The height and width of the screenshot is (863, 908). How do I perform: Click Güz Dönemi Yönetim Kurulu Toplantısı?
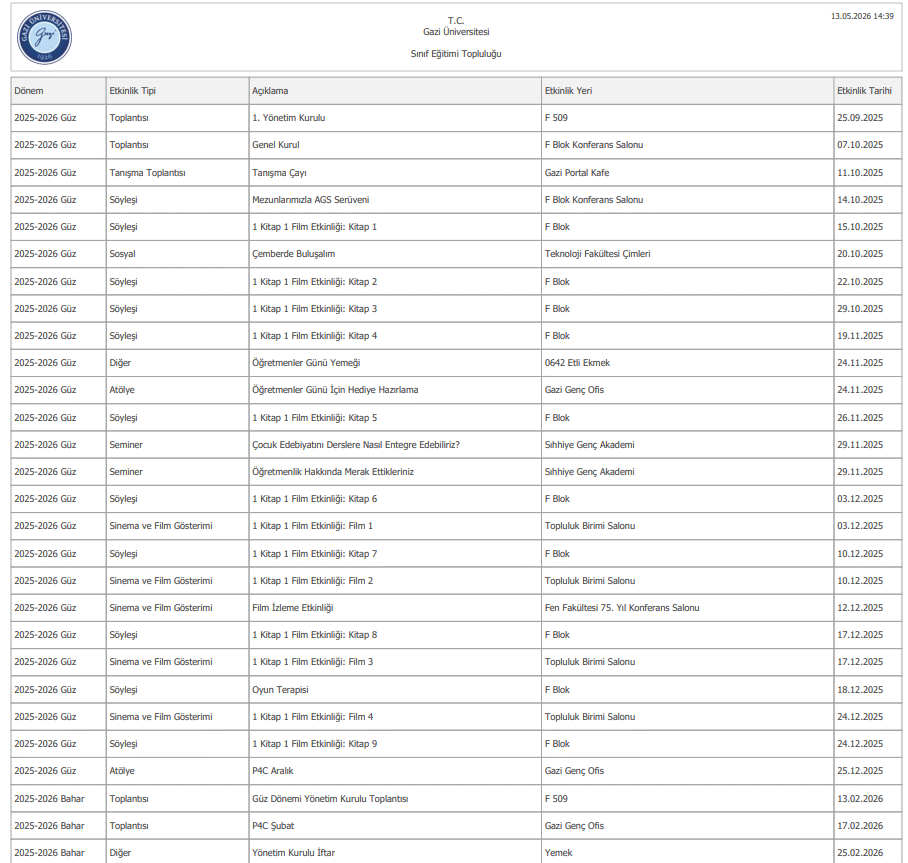tap(395, 799)
